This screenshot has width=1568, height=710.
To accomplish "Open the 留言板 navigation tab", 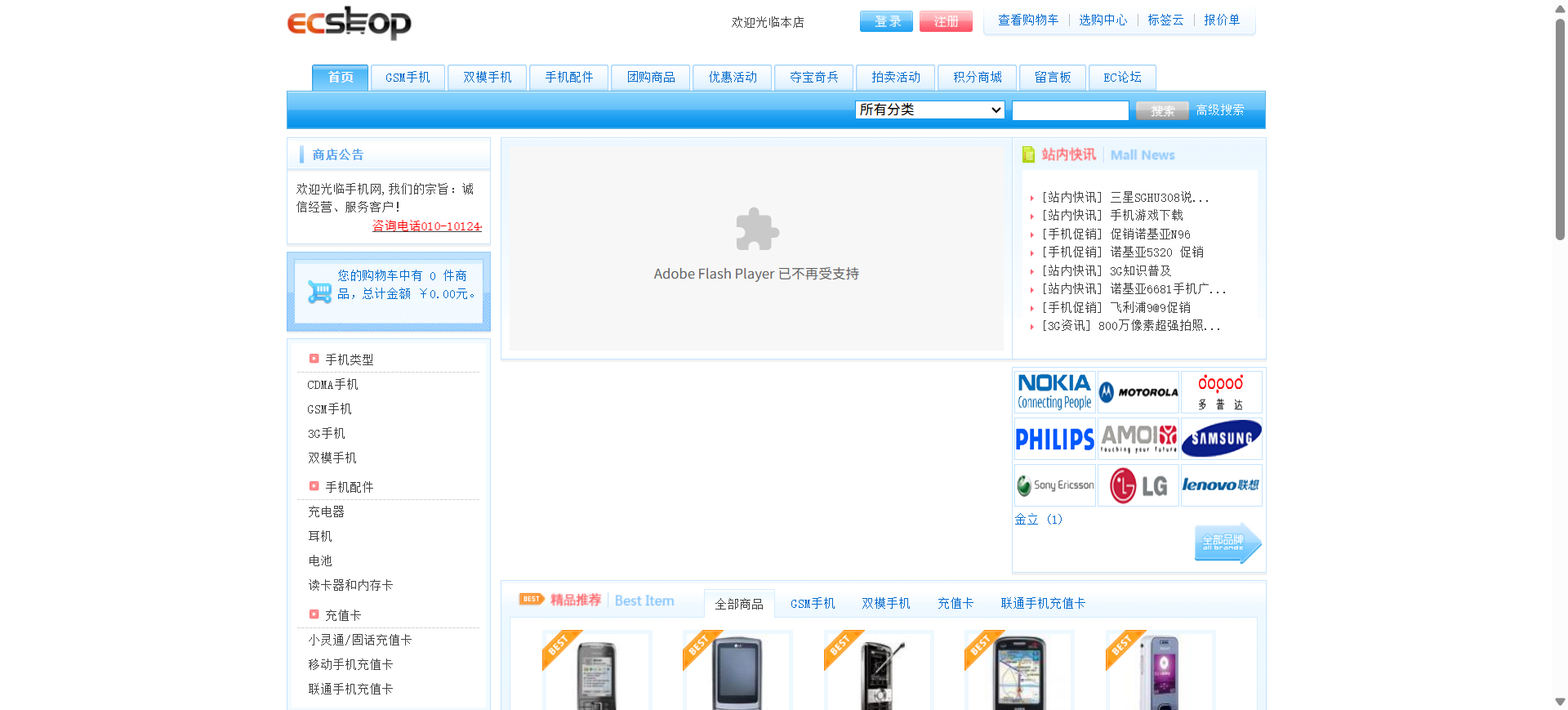I will [1053, 78].
